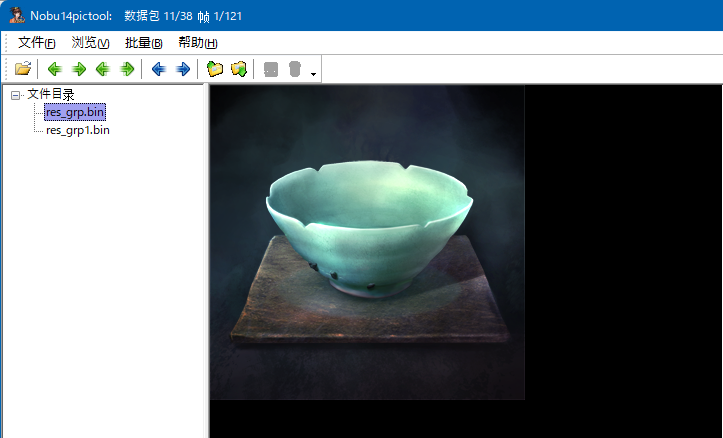This screenshot has width=723, height=438.
Task: Open the 文件(F) menu
Action: [x=37, y=43]
